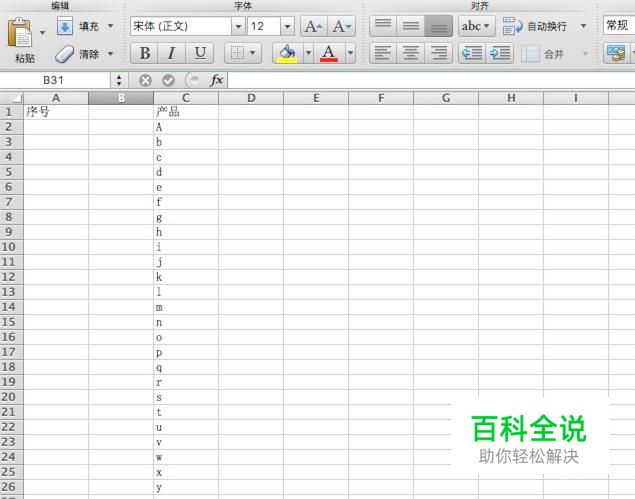Select column A header
This screenshot has height=499, width=635.
pos(56,98)
